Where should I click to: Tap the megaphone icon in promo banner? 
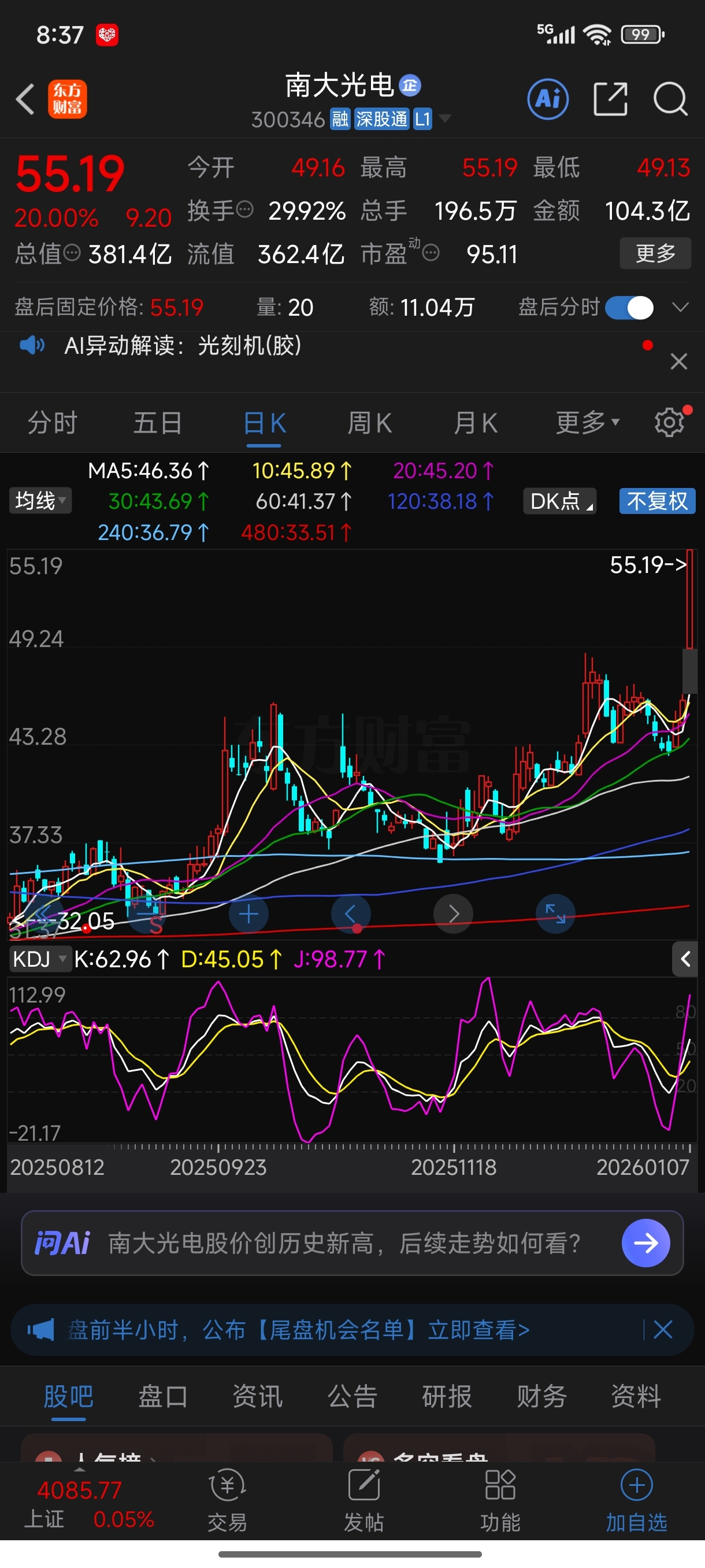41,1330
